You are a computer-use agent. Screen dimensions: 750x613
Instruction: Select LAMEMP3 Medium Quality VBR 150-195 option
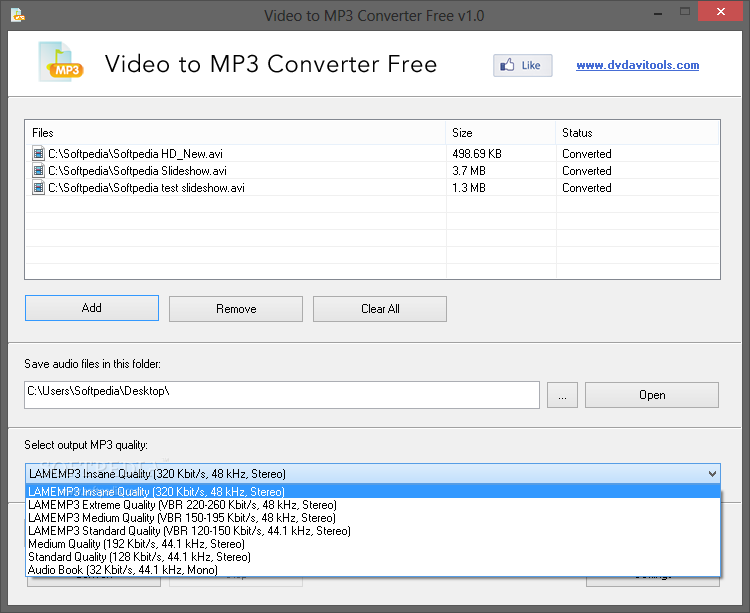click(373, 518)
